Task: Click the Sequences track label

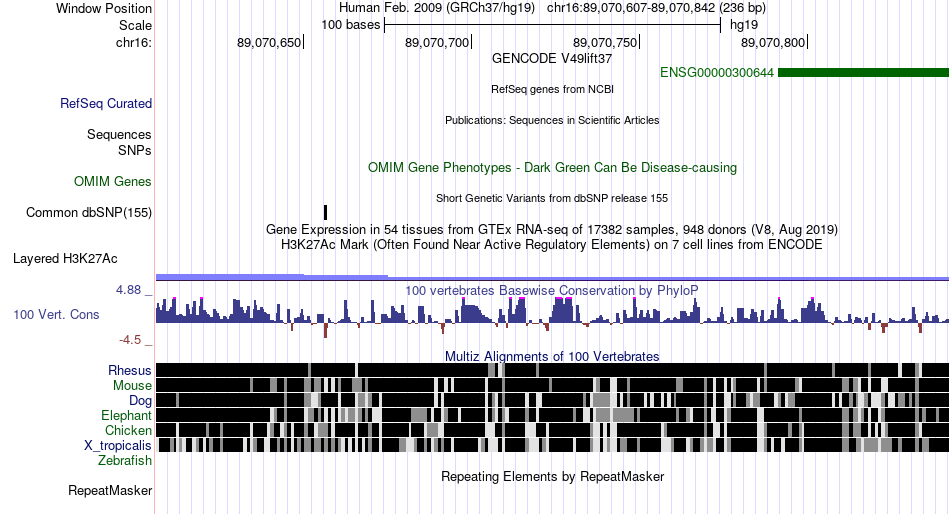Action: [119, 135]
